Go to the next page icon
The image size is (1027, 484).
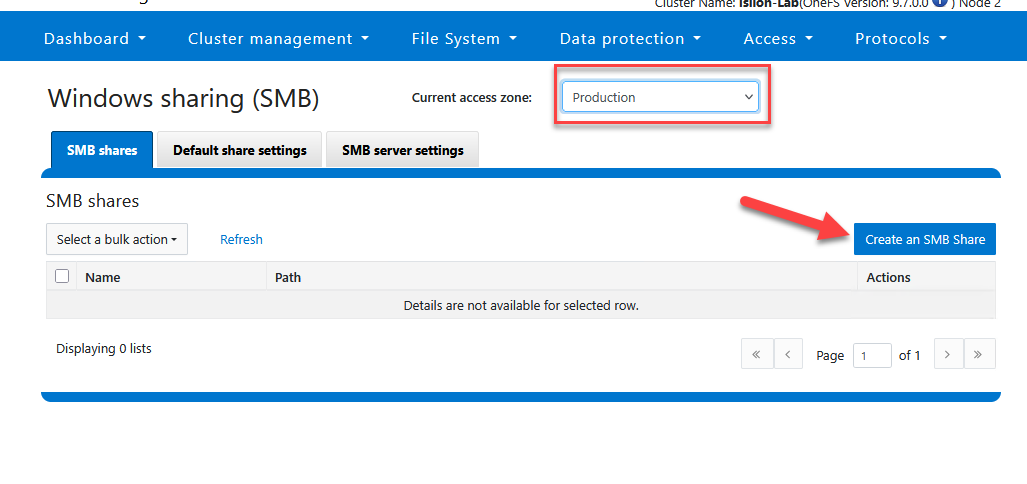(x=948, y=354)
